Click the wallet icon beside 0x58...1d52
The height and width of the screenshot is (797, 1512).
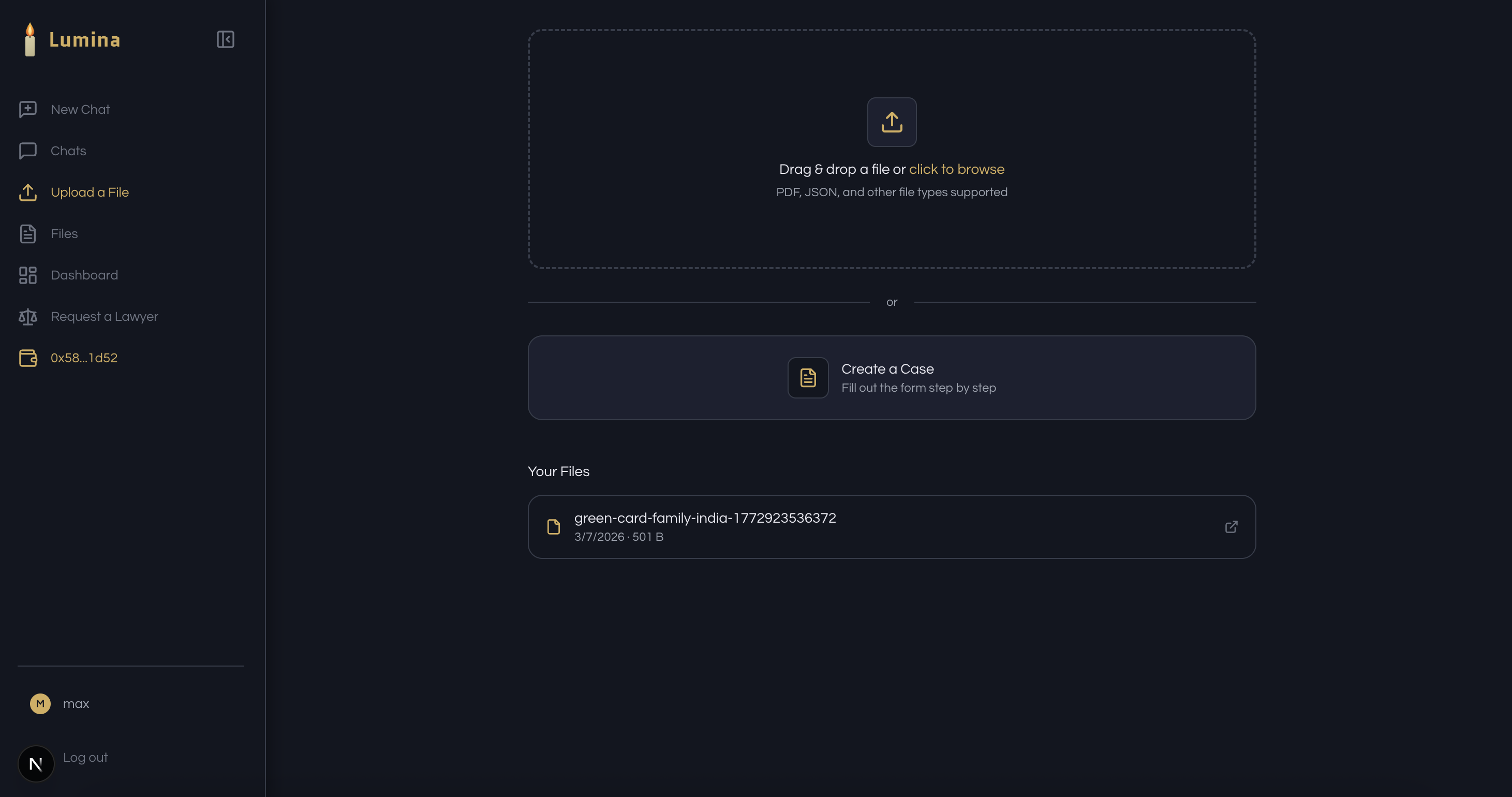tap(27, 358)
